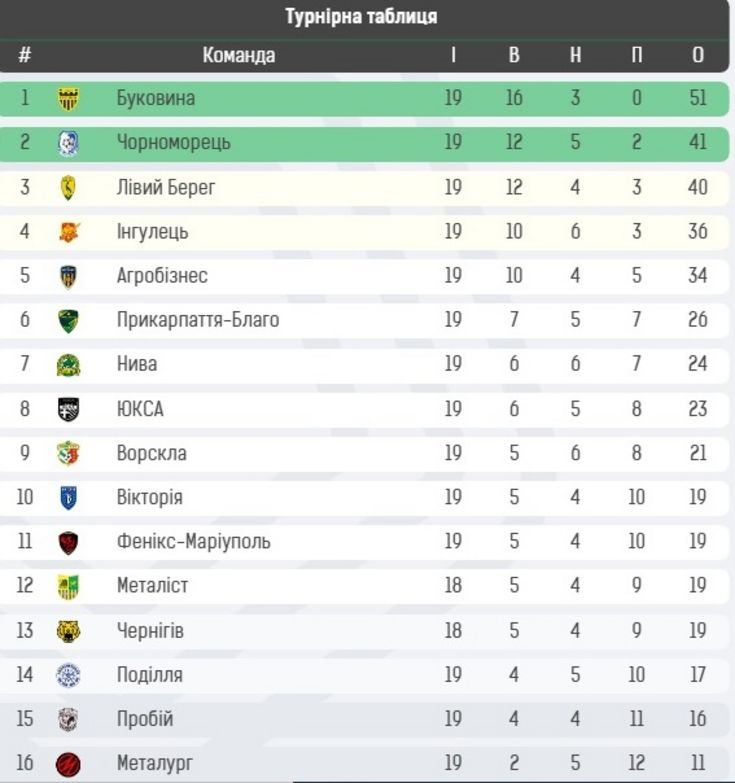Click the Чернігів team logo icon

(x=68, y=631)
